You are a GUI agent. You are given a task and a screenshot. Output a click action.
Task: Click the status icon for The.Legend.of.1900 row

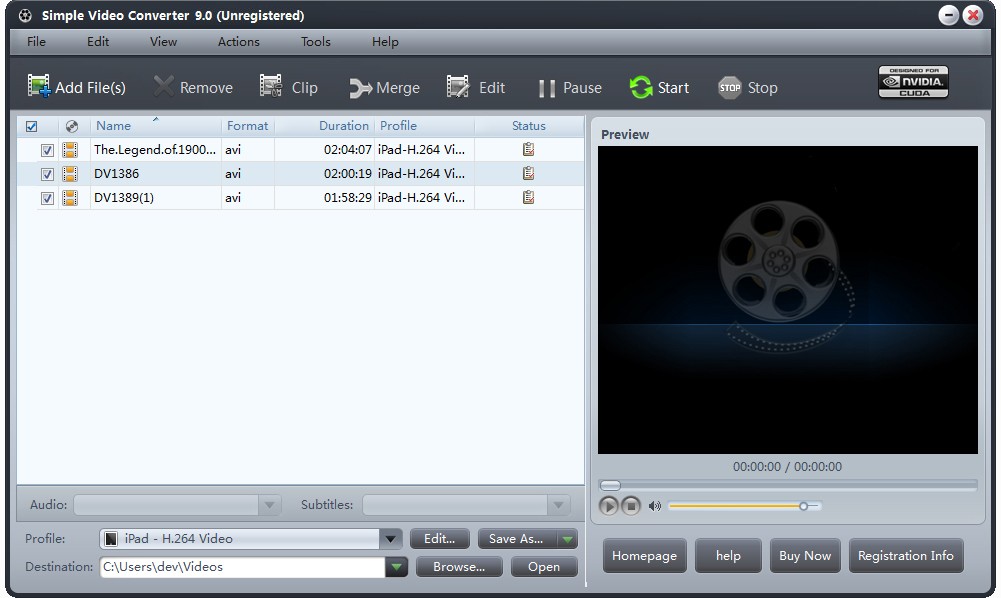pyautogui.click(x=529, y=149)
